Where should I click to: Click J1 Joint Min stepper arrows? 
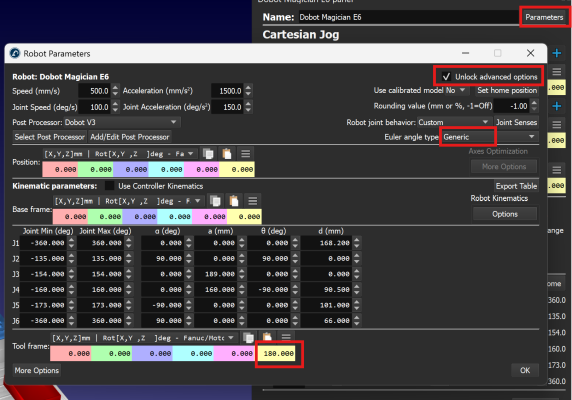pyautogui.click(x=72, y=243)
